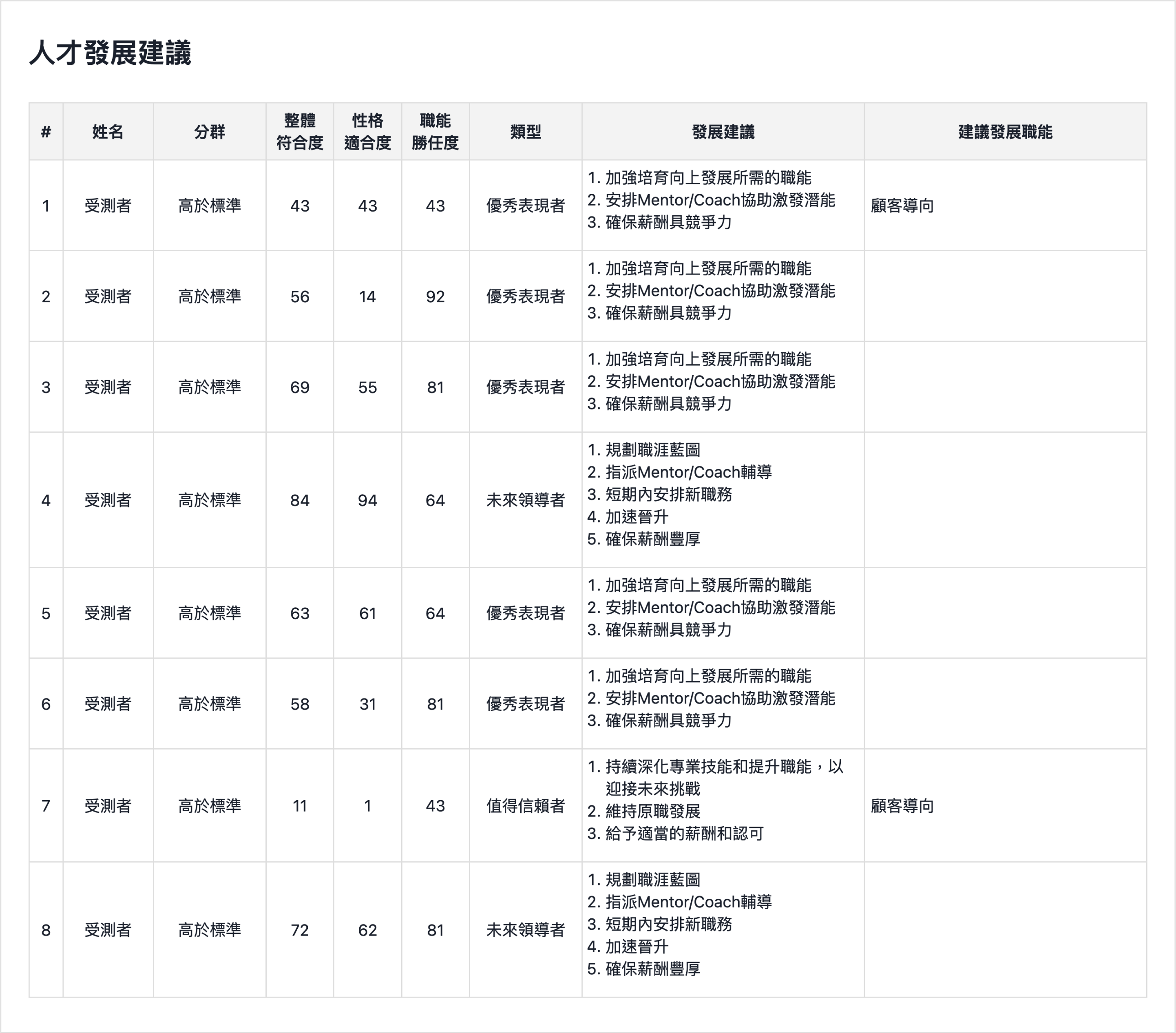Click 確保薪酬豐厚 in row 8
Screen dimensions: 1176x1033
pos(653,969)
